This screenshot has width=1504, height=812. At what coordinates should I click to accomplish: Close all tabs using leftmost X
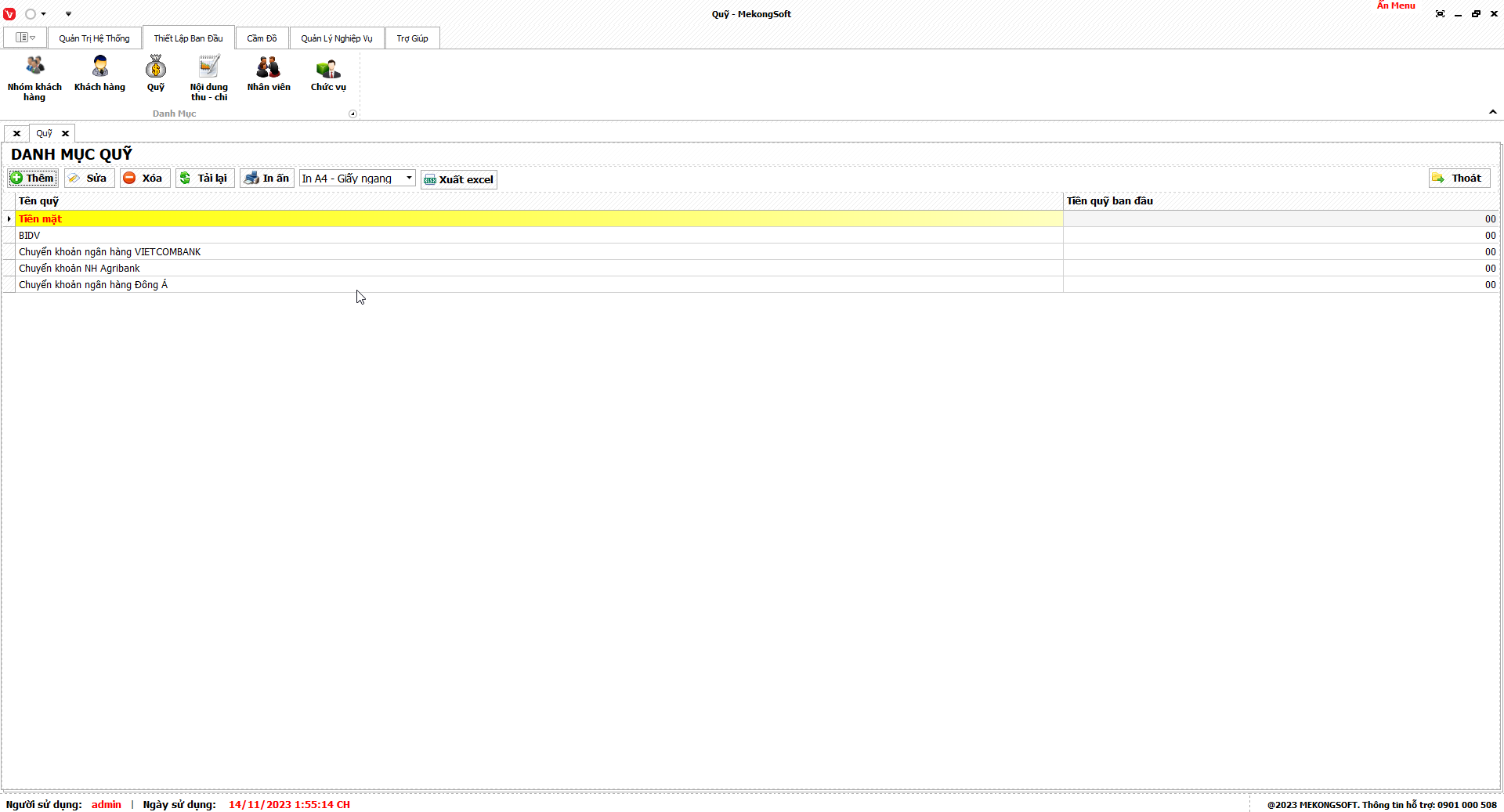point(16,134)
